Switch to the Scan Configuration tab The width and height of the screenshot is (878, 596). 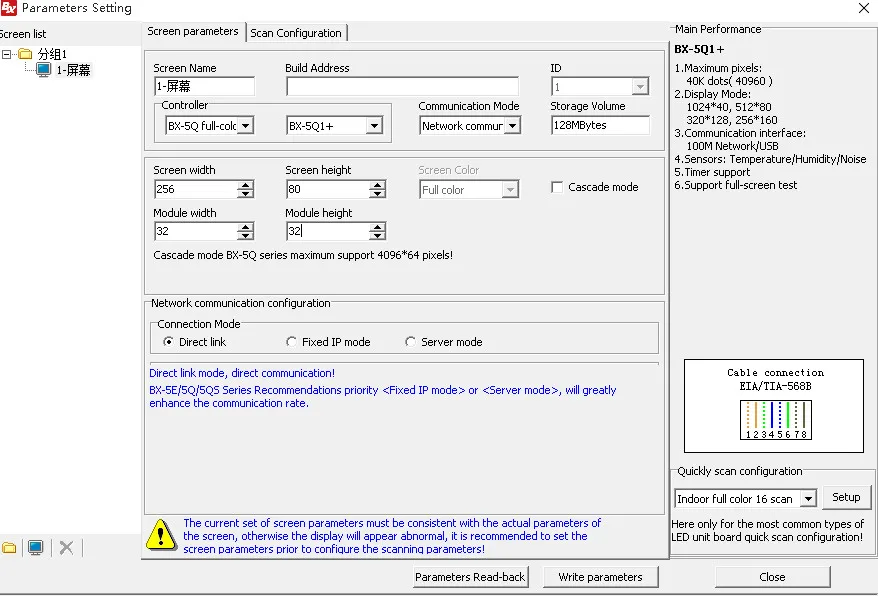[296, 33]
